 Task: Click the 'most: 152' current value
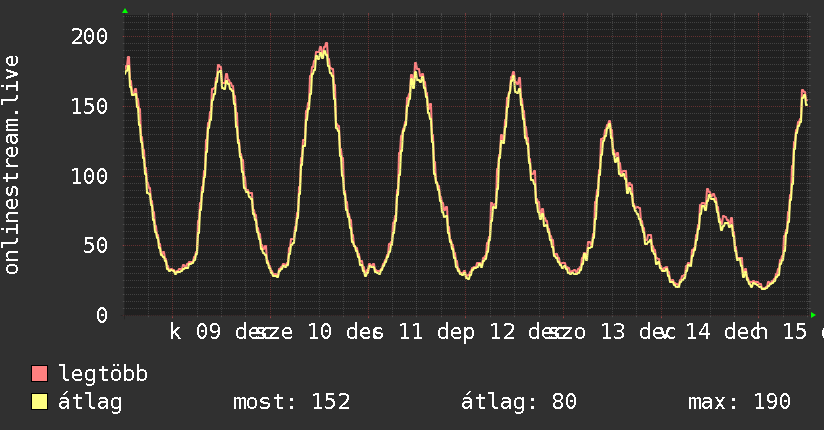[291, 402]
